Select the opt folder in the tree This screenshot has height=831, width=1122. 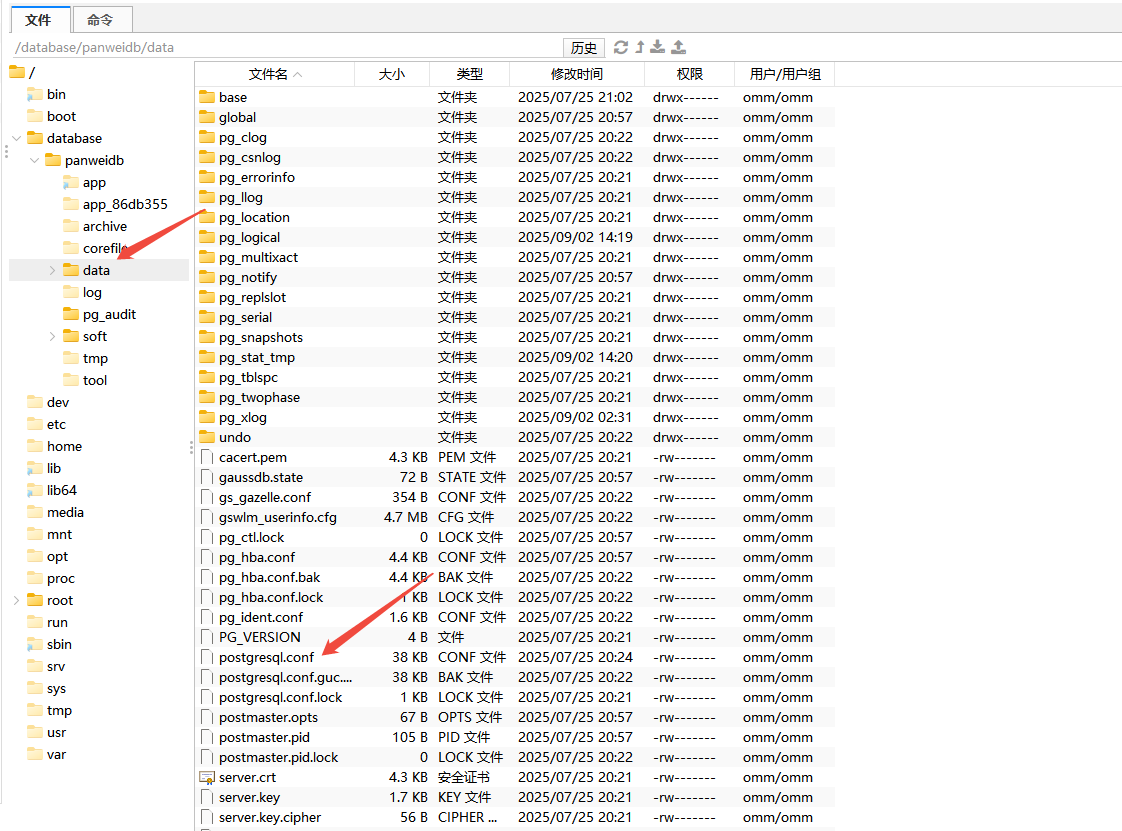48,556
